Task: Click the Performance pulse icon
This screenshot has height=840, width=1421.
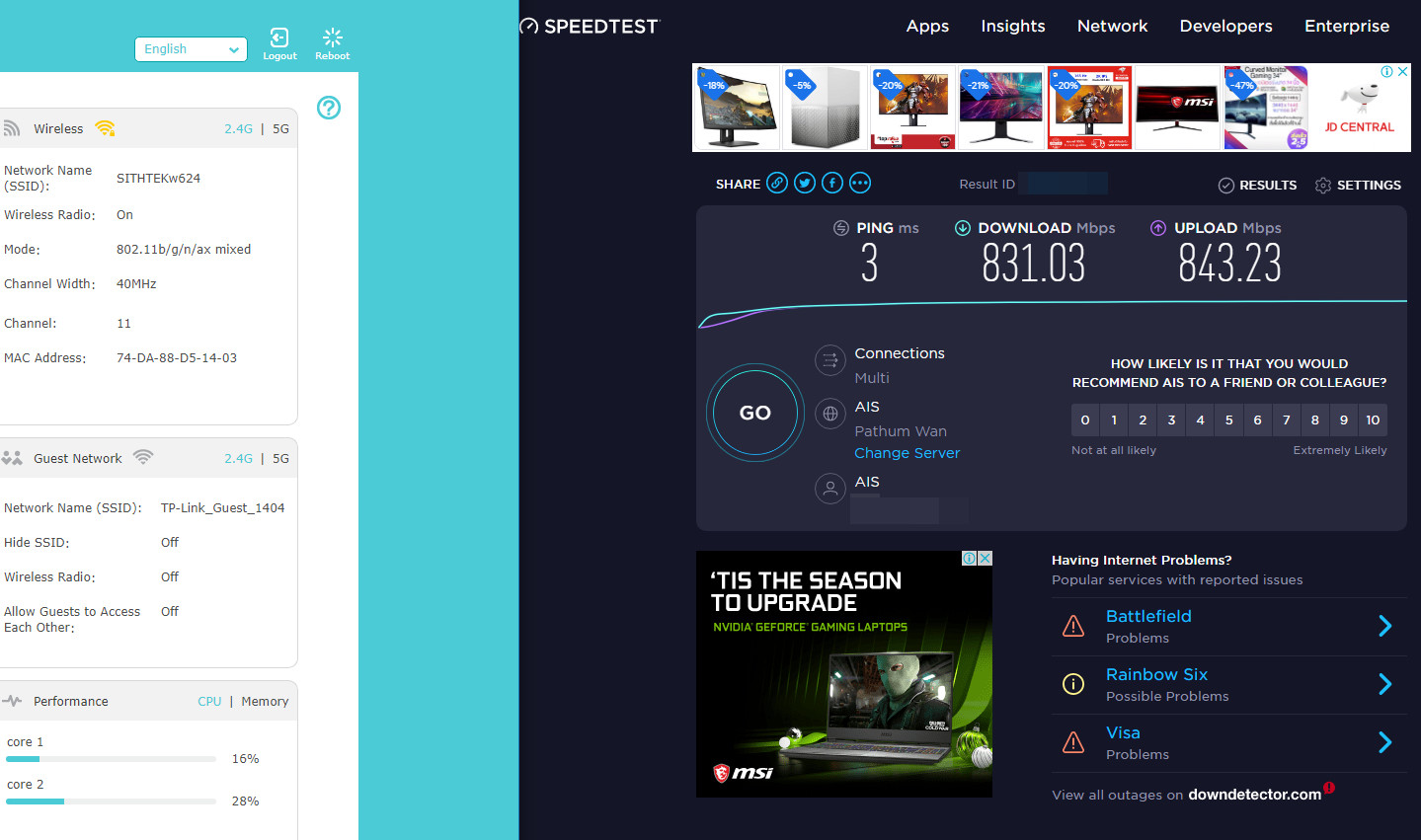Action: [12, 701]
